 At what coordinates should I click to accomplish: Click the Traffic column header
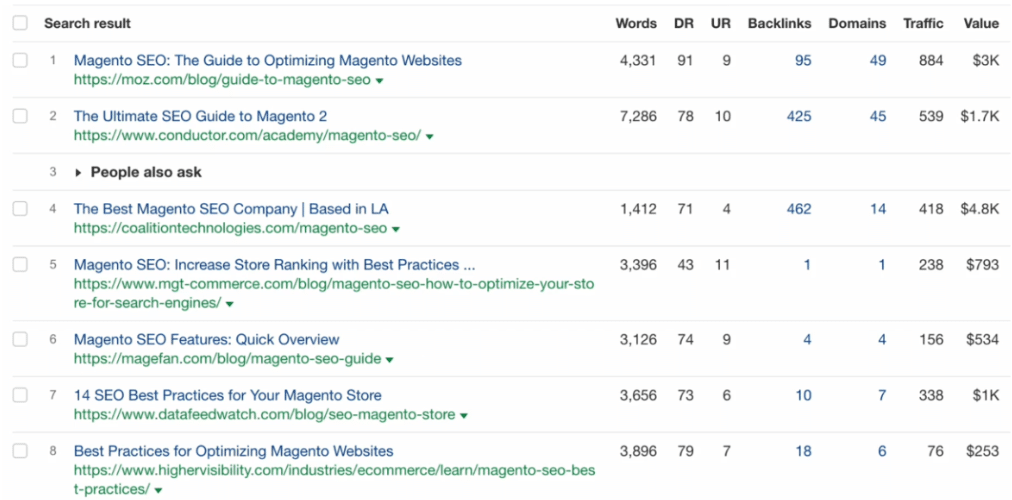point(923,24)
